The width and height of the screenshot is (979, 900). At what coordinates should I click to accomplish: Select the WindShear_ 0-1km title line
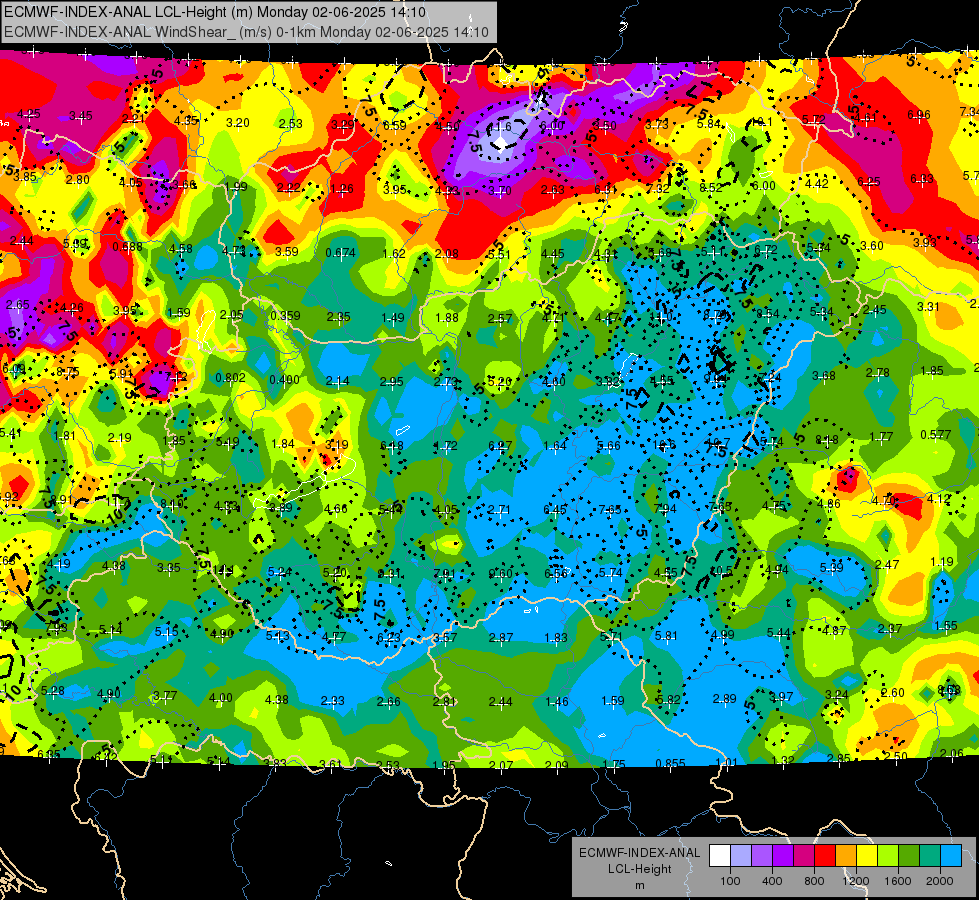[246, 32]
